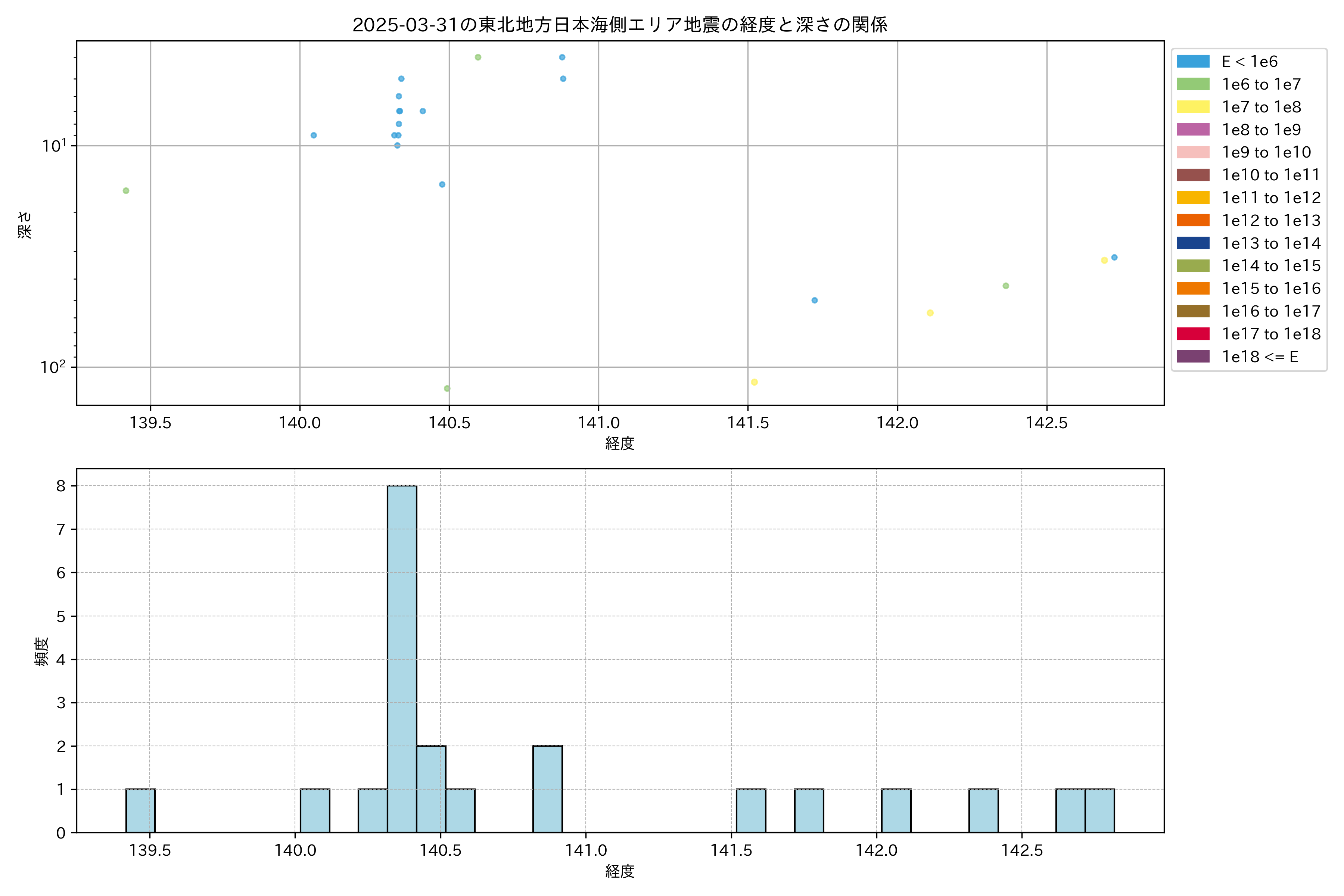Click the yellow scatter point near longitude 141.5
Image resolution: width=1344 pixels, height=896 pixels.
pyautogui.click(x=754, y=382)
